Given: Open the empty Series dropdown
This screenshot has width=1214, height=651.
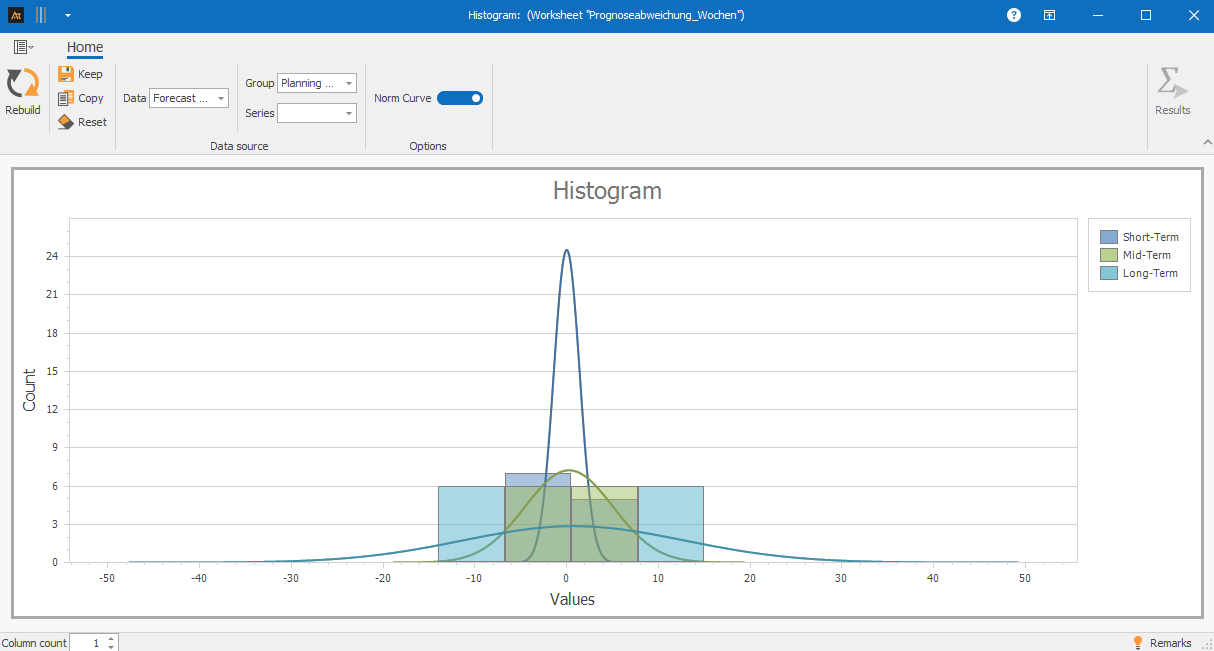Looking at the screenshot, I should pos(316,113).
